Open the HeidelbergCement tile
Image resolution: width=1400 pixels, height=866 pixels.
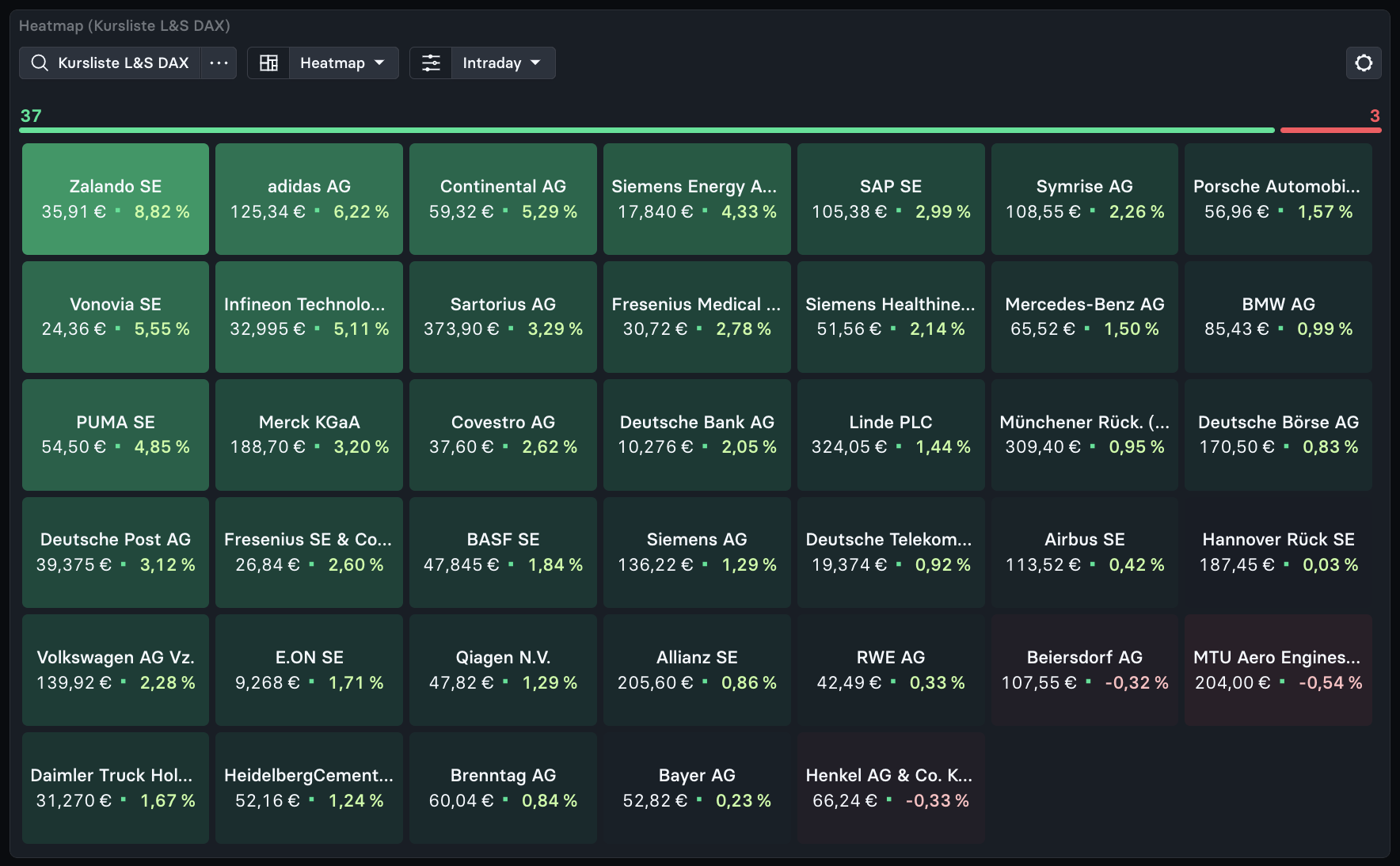(x=309, y=788)
